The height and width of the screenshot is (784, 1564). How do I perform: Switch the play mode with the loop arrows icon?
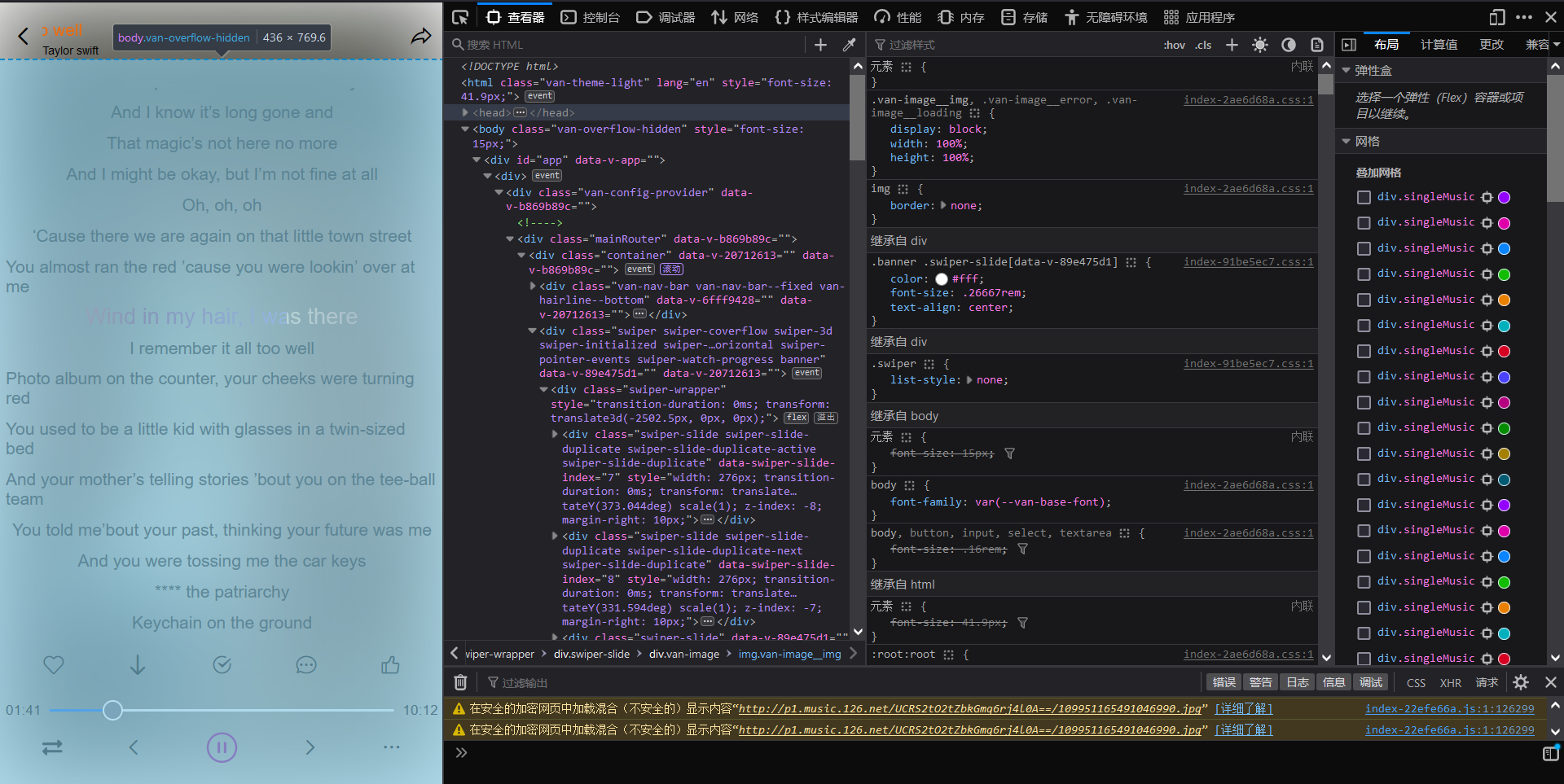[x=52, y=747]
